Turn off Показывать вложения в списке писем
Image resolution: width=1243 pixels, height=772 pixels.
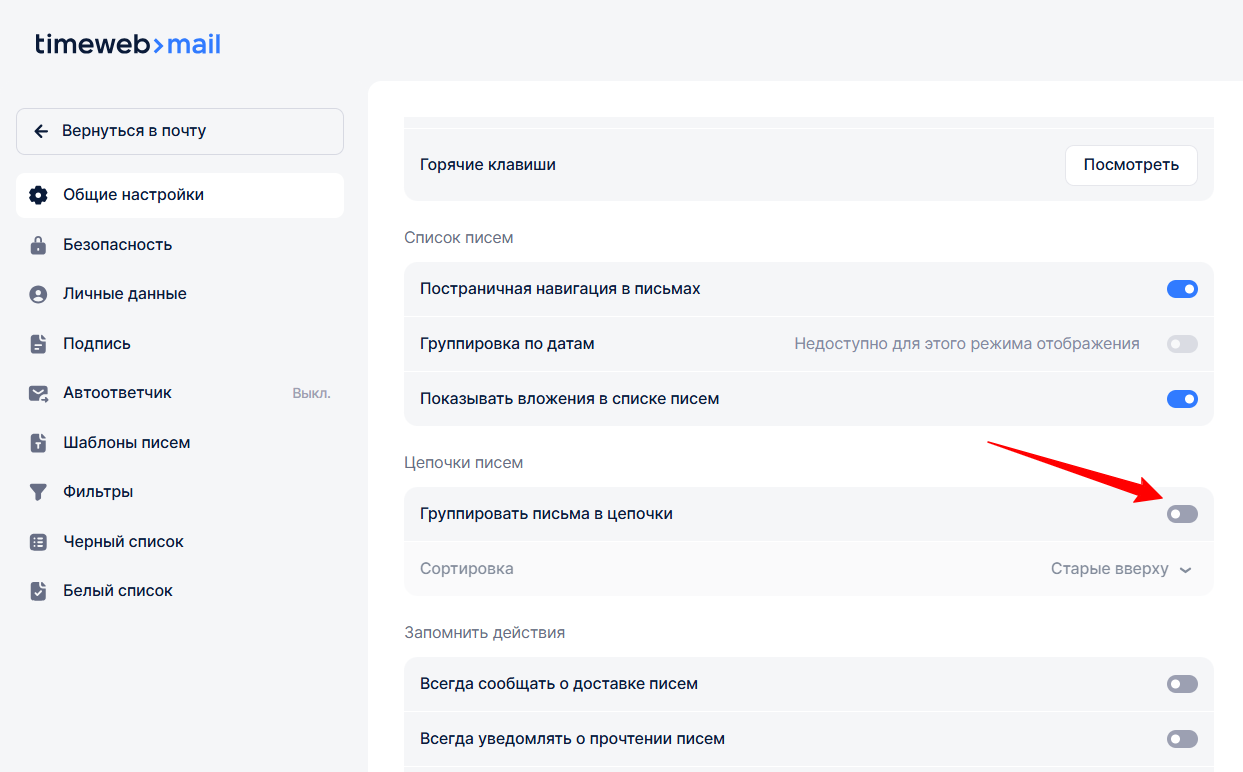click(x=1181, y=399)
